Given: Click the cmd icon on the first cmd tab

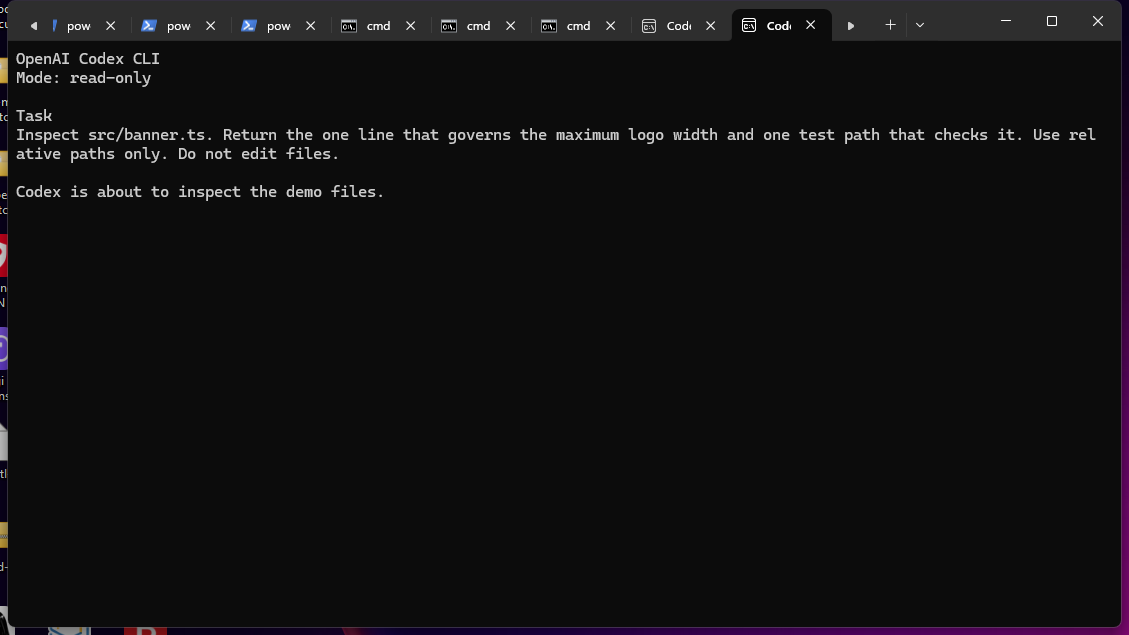Looking at the screenshot, I should 348,25.
